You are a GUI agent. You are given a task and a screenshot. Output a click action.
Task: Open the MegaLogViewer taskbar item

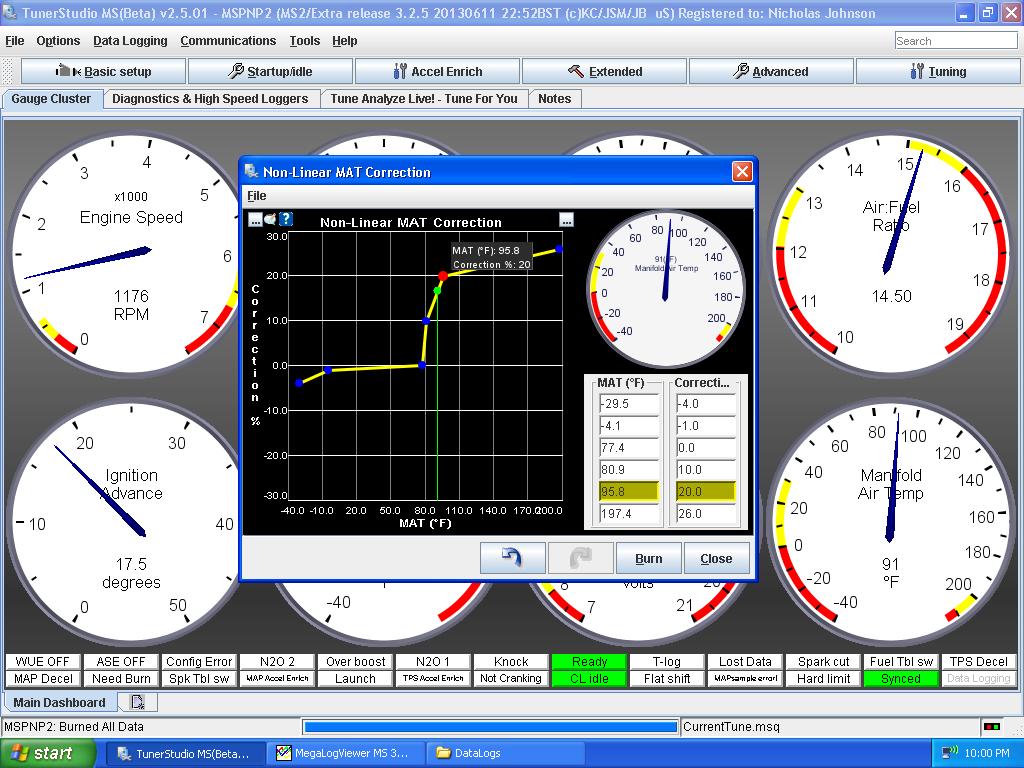pos(345,753)
